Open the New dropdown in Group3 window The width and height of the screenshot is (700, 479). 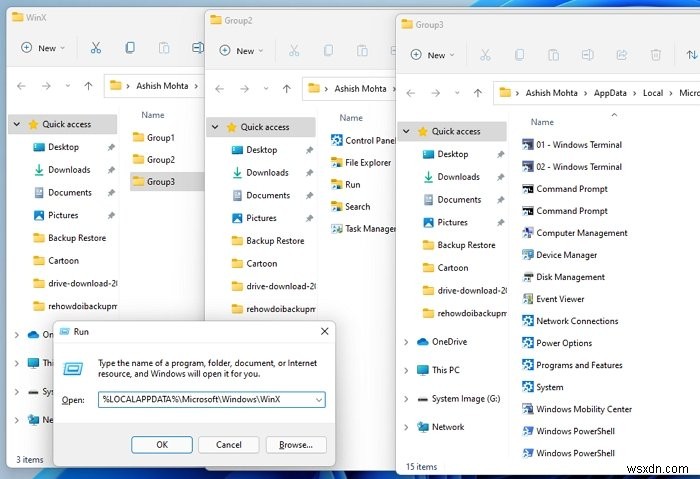click(433, 55)
